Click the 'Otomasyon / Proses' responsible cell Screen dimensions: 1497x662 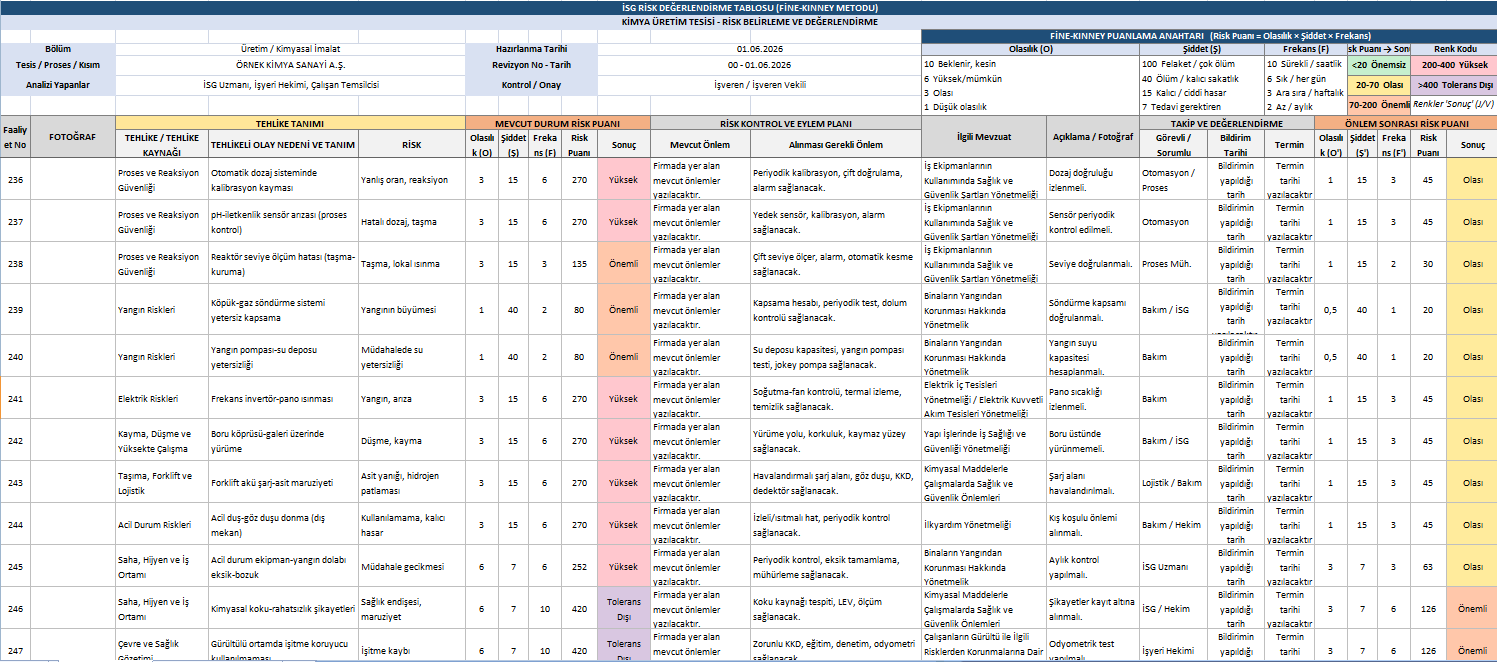[1174, 180]
